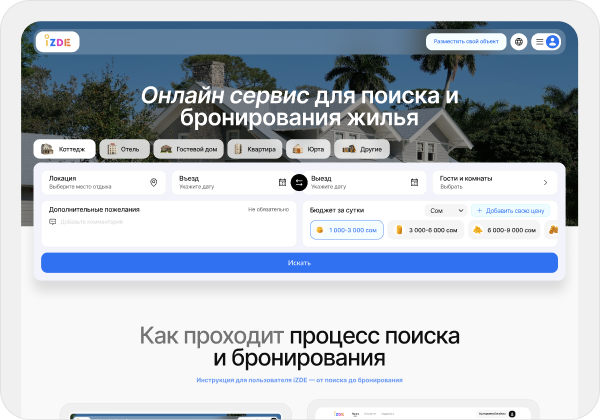600x420 pixels.
Task: Click the location pin icon
Action: click(x=153, y=182)
